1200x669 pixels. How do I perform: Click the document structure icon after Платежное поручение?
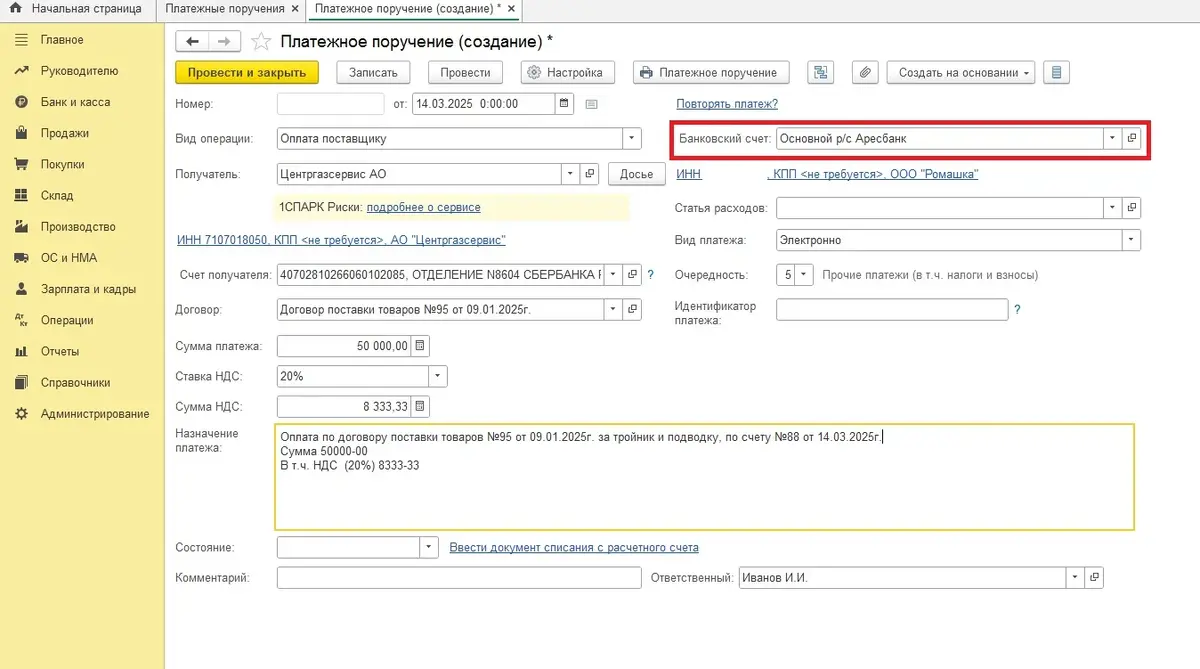point(821,72)
